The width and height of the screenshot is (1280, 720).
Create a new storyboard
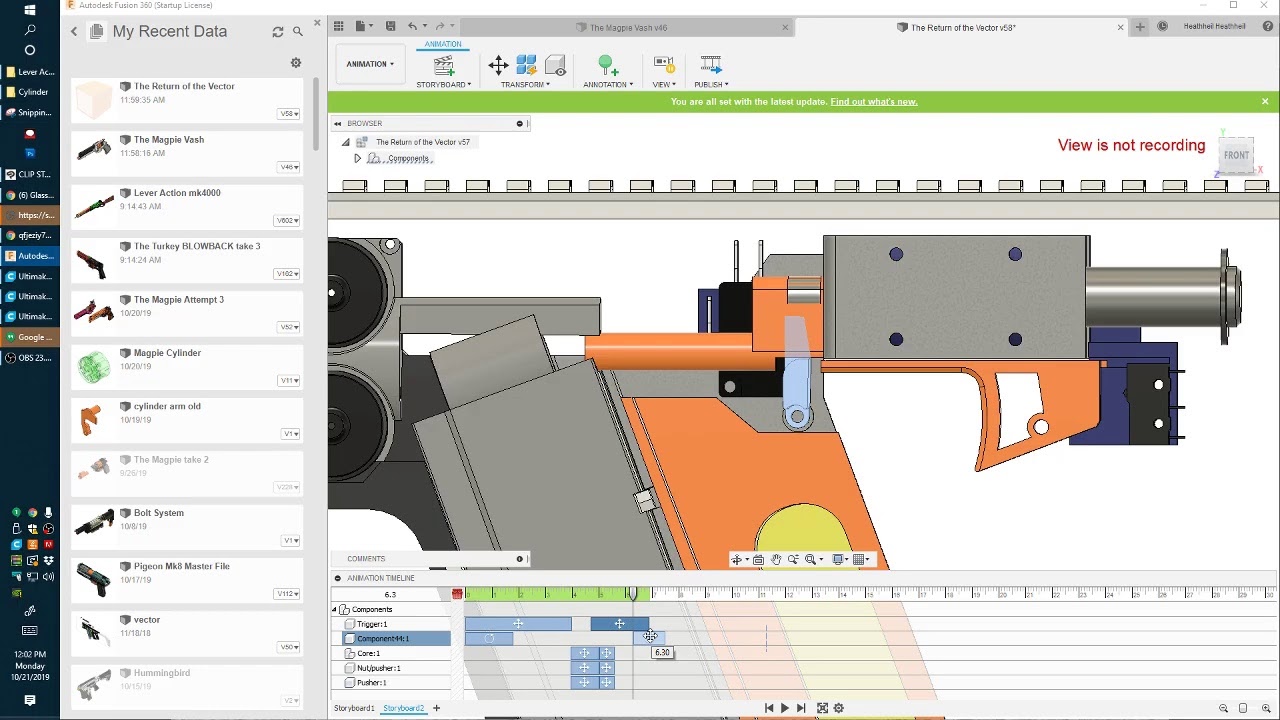tap(444, 66)
